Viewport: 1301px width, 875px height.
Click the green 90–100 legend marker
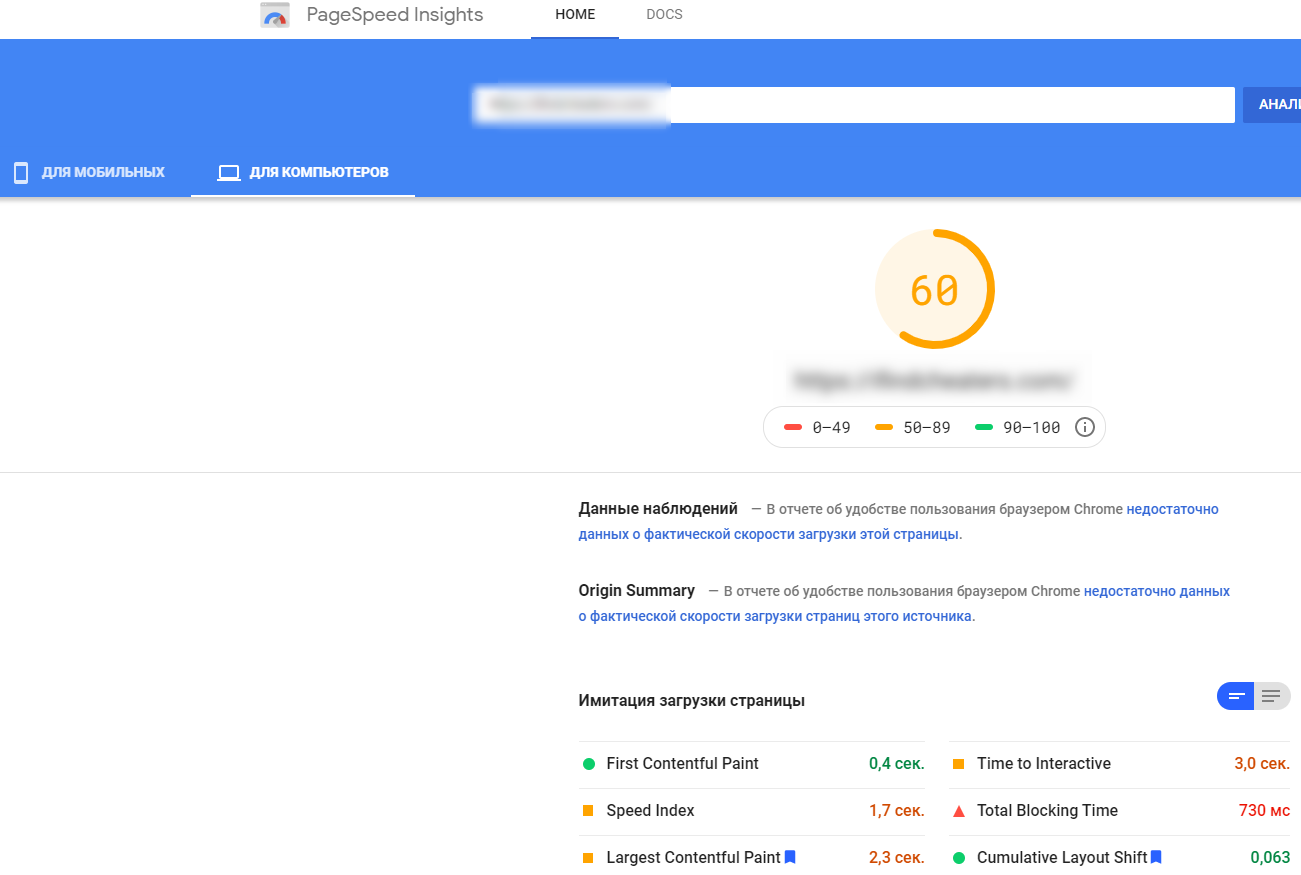(984, 427)
